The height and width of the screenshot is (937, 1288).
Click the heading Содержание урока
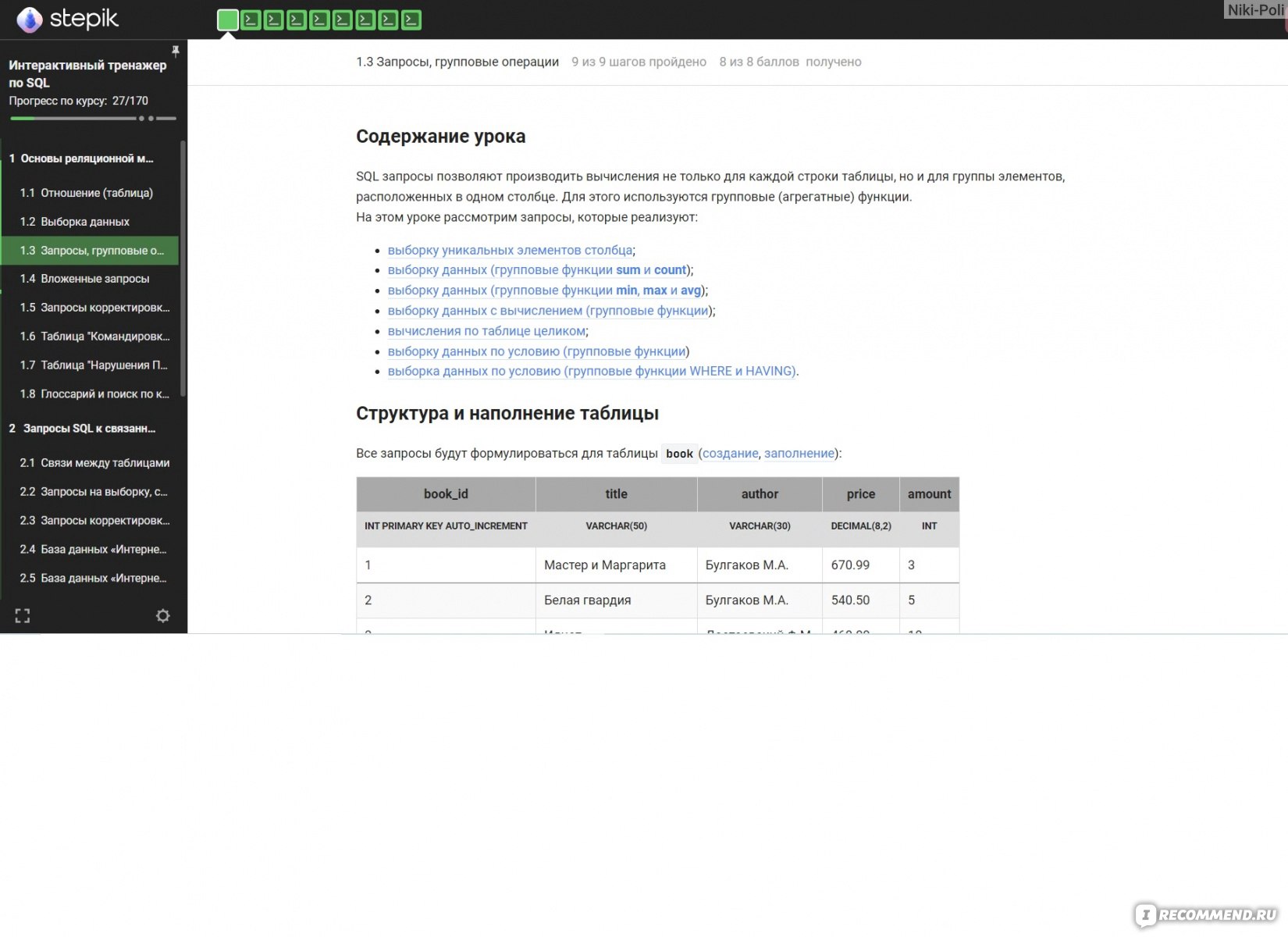pyautogui.click(x=441, y=137)
